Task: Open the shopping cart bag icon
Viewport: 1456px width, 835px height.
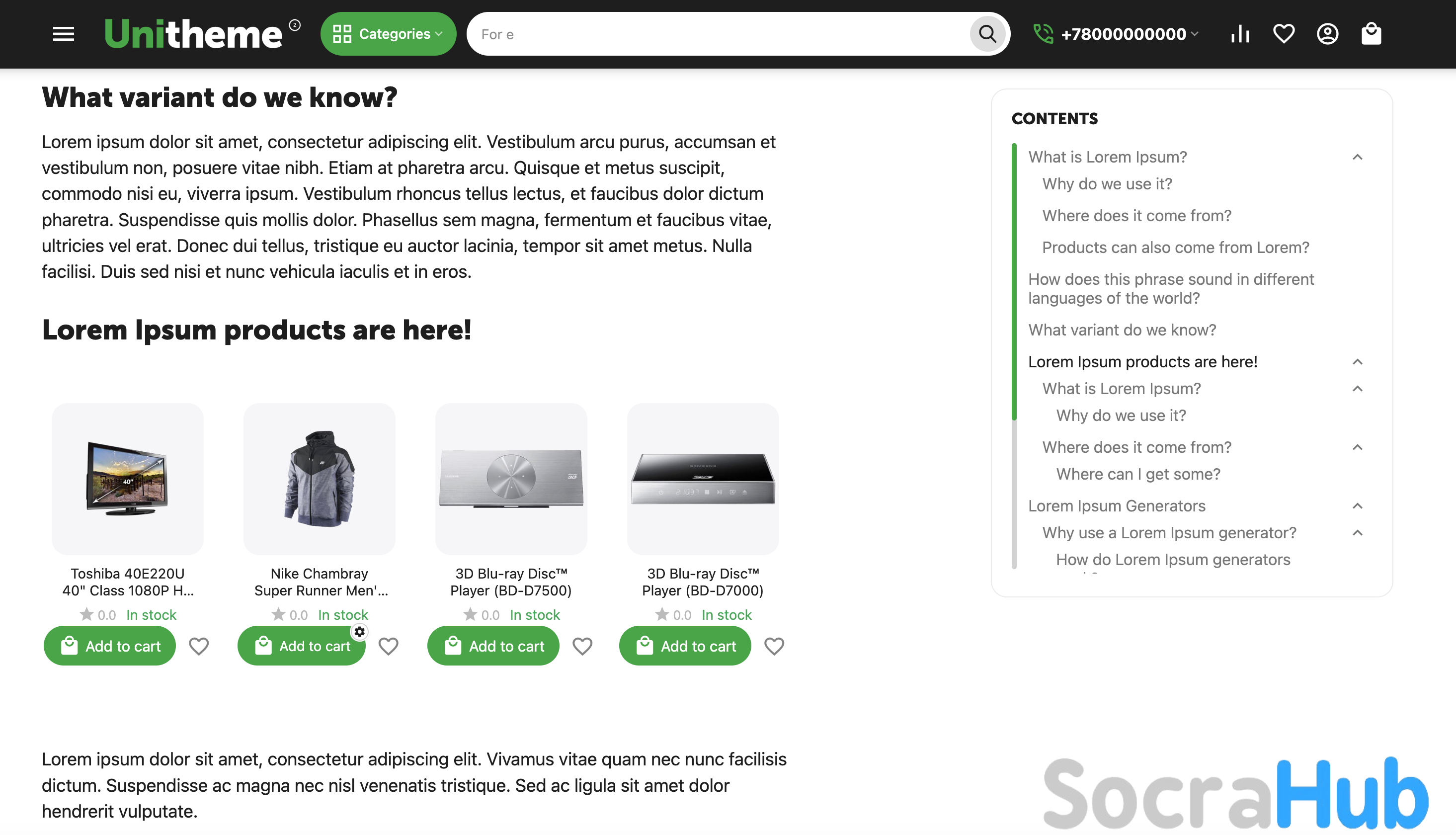Action: tap(1371, 34)
